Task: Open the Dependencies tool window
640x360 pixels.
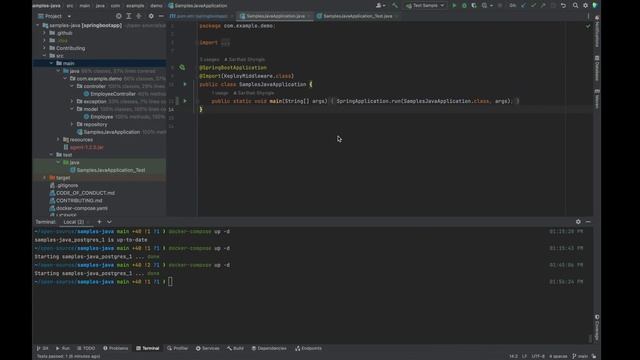Action: pyautogui.click(x=269, y=348)
